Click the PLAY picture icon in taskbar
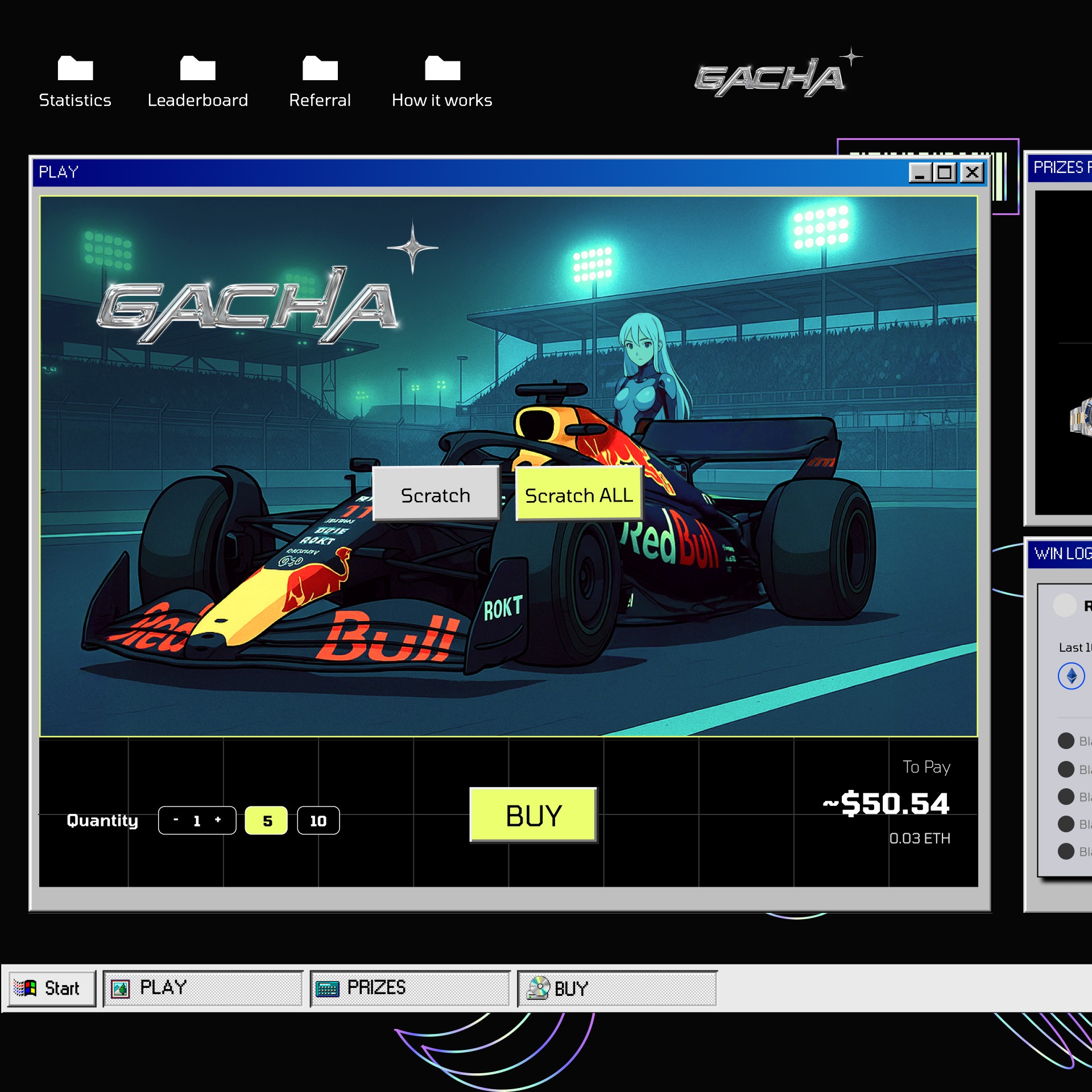1092x1092 pixels. tap(120, 989)
